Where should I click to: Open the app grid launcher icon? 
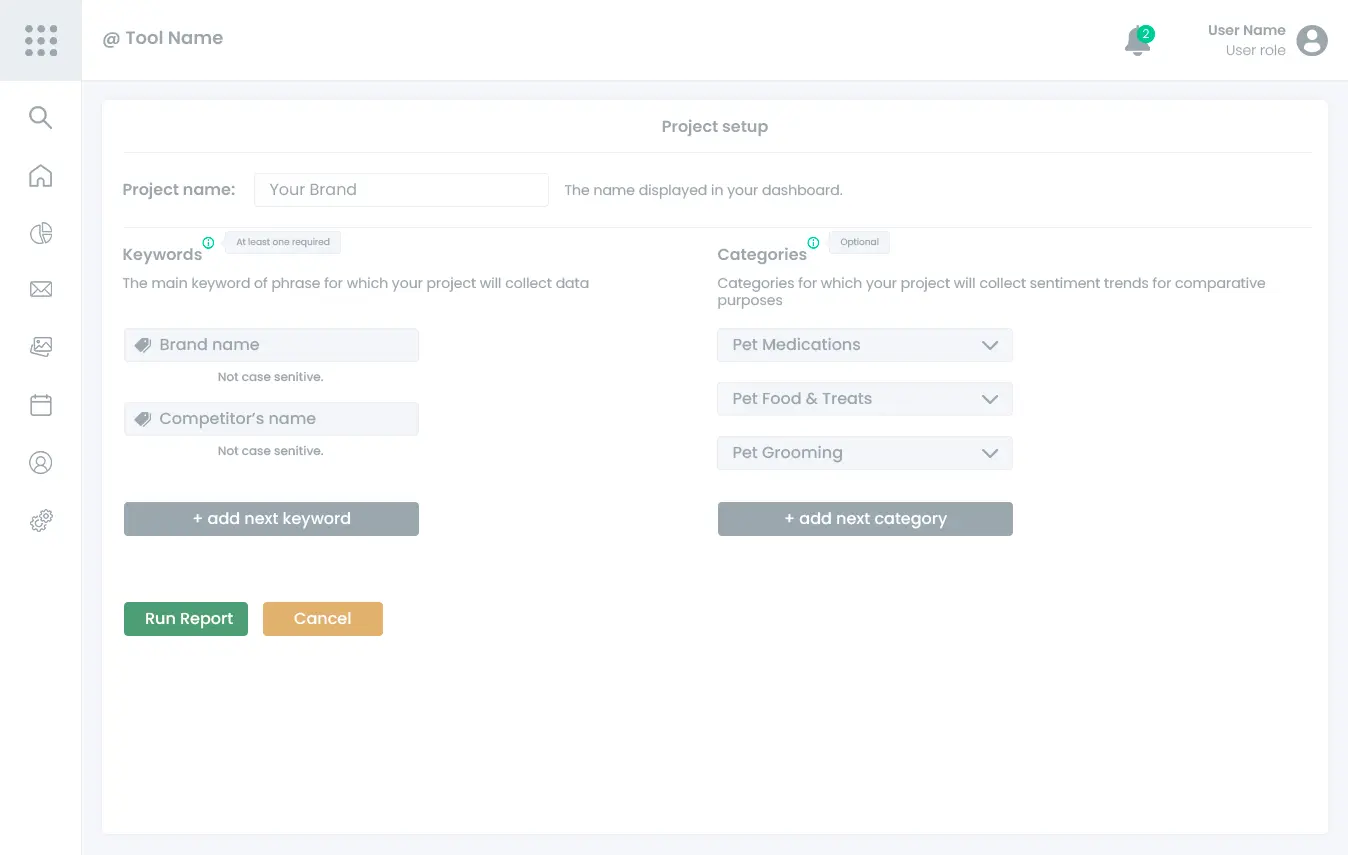41,40
